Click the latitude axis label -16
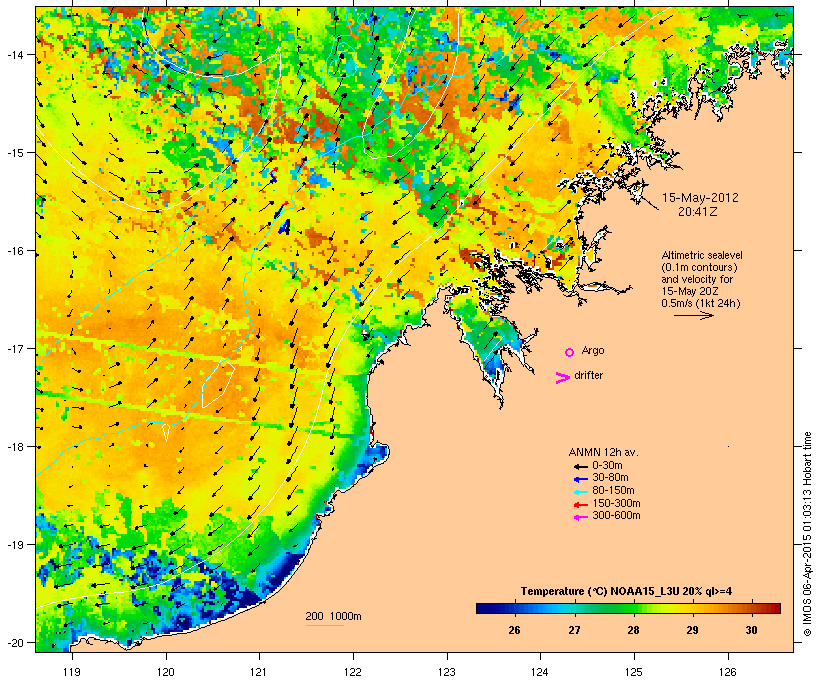Screen dimensions: 820x680 coord(14,251)
